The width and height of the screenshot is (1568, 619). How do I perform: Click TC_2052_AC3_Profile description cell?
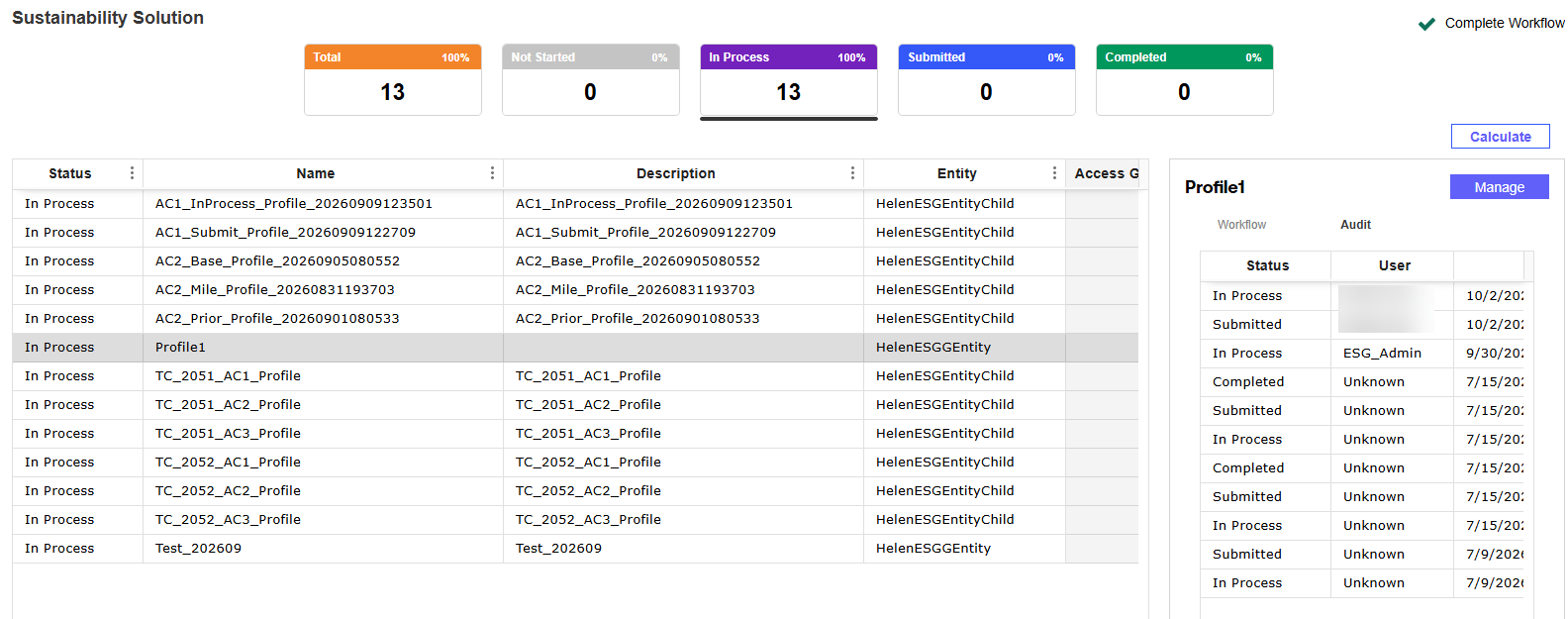click(x=683, y=520)
